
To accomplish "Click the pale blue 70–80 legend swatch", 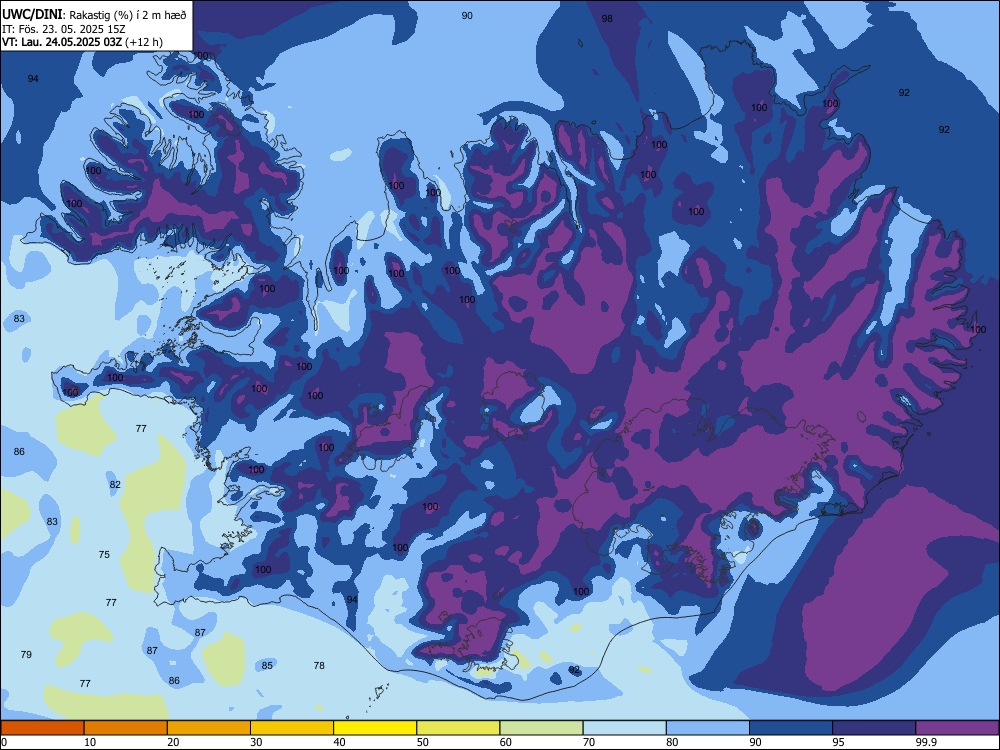I will click(624, 728).
